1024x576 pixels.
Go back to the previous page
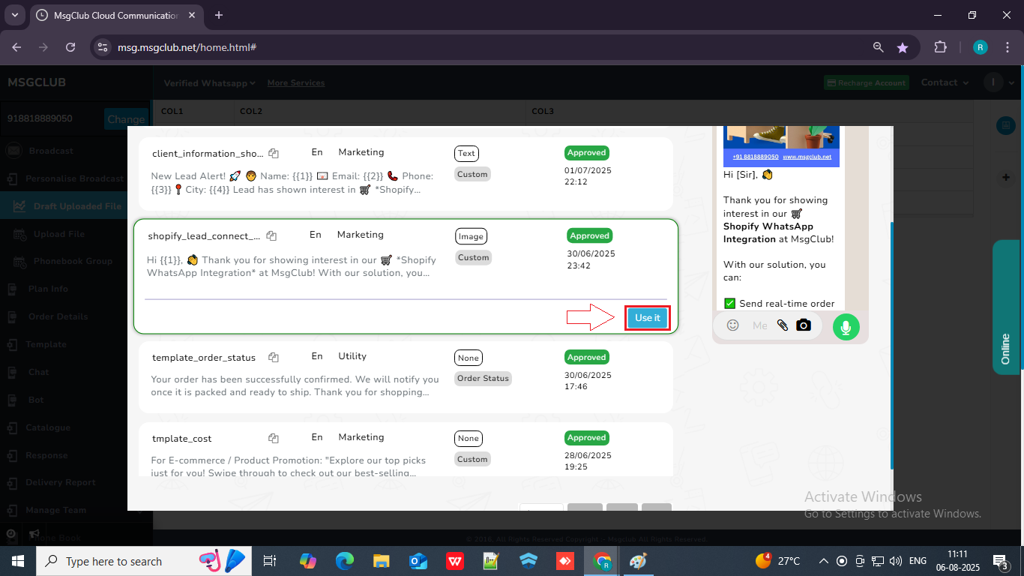(17, 47)
